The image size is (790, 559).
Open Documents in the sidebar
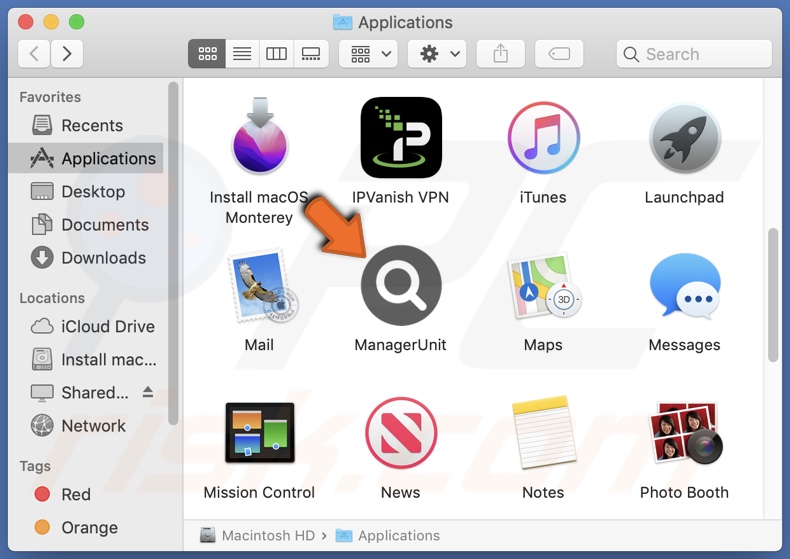[x=86, y=225]
